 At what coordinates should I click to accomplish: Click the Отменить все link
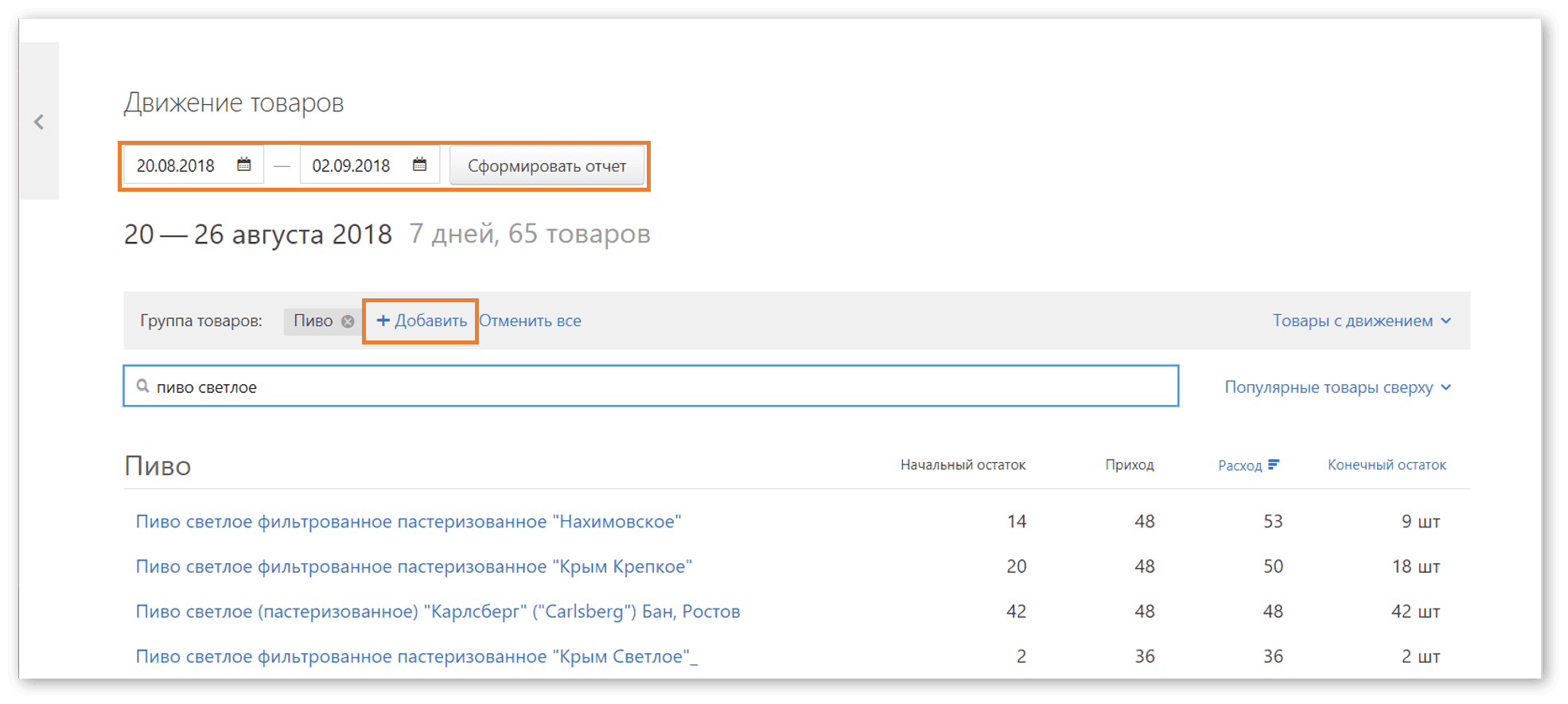[530, 321]
